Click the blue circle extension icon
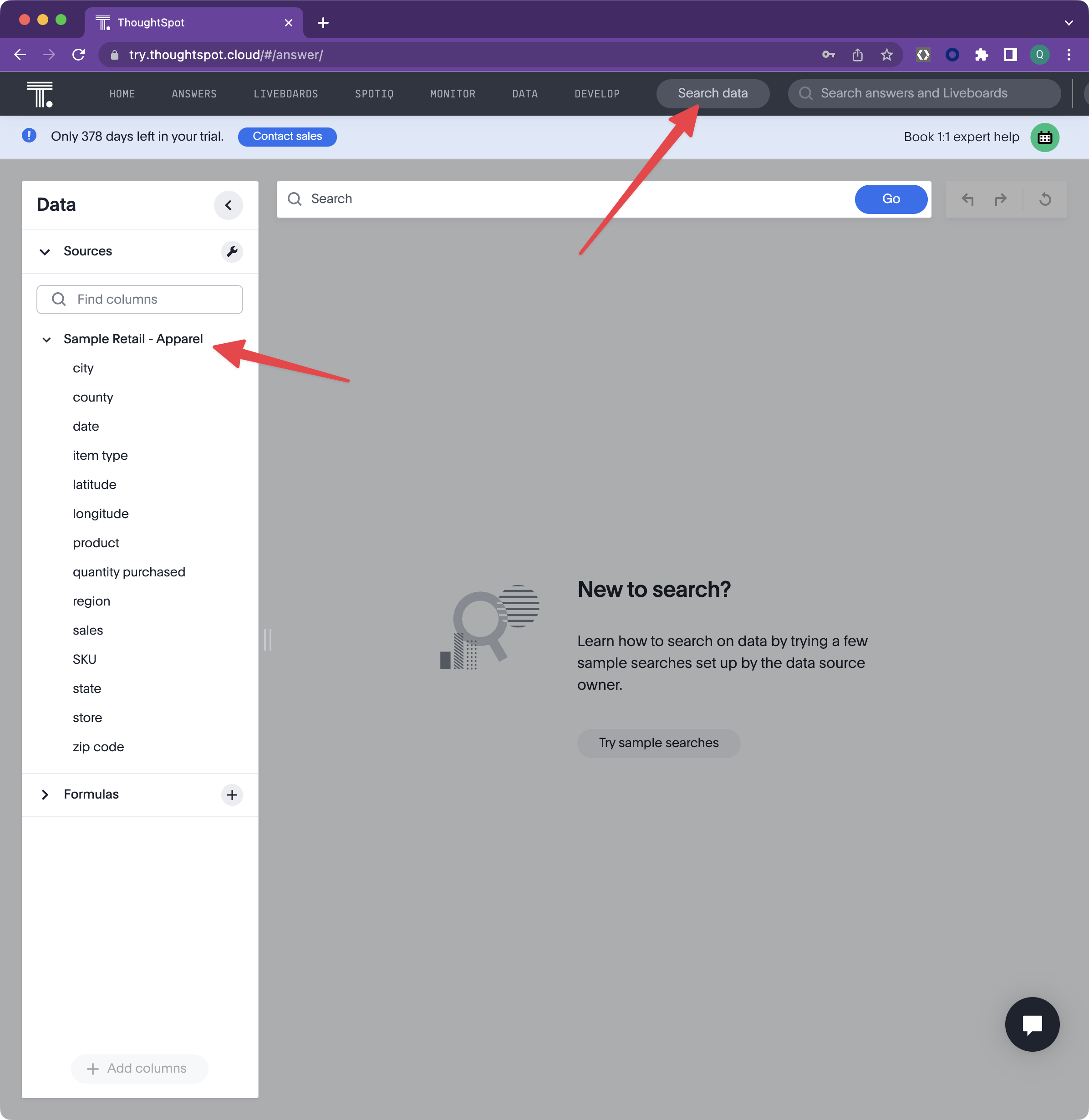Screen dimensions: 1089x1120 point(952,54)
